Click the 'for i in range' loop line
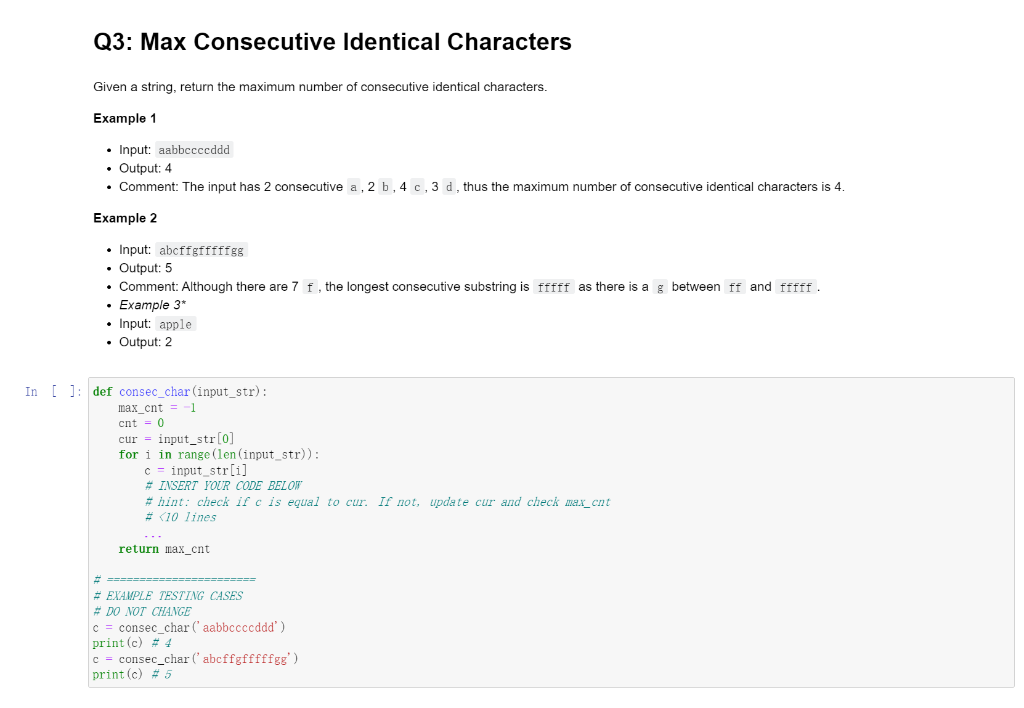 219,455
